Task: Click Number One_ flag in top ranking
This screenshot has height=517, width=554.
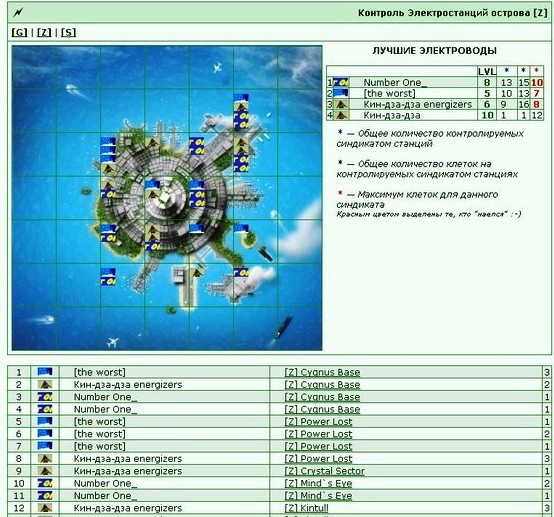Action: click(341, 82)
